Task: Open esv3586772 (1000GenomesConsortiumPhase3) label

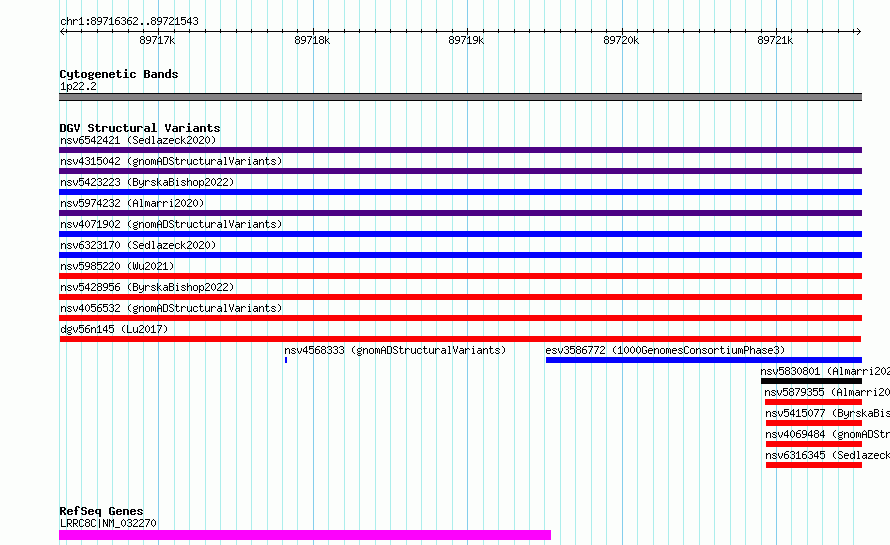Action: (665, 350)
